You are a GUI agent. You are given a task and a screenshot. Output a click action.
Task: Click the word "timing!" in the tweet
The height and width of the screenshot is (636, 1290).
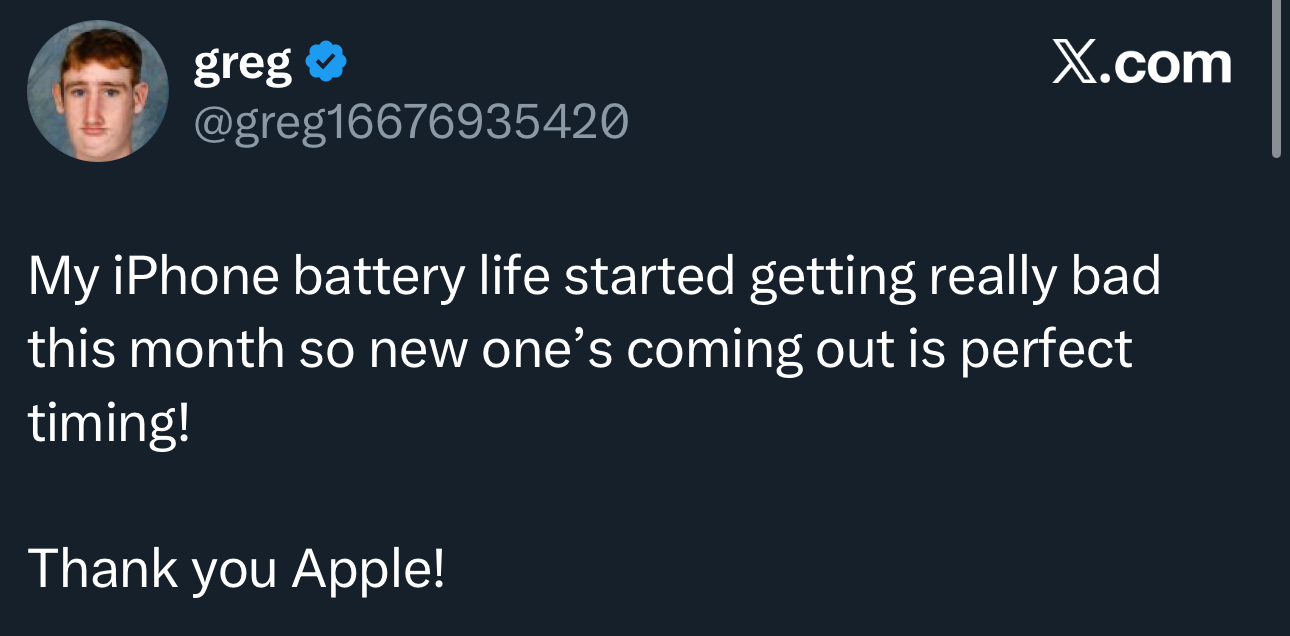click(x=108, y=423)
